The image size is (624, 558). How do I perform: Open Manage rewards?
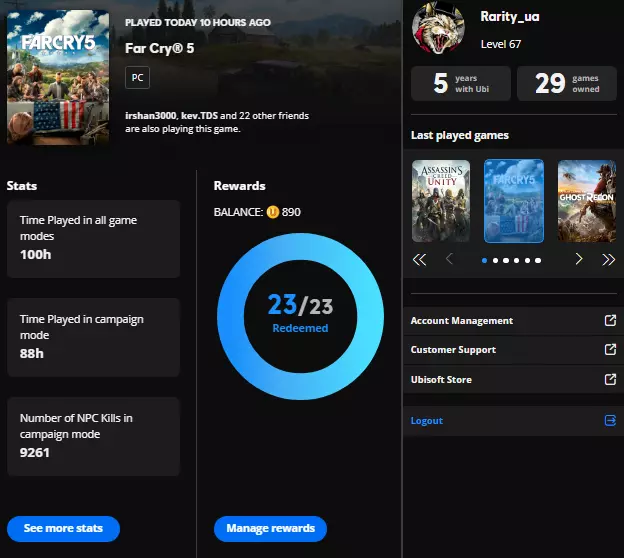tap(271, 529)
